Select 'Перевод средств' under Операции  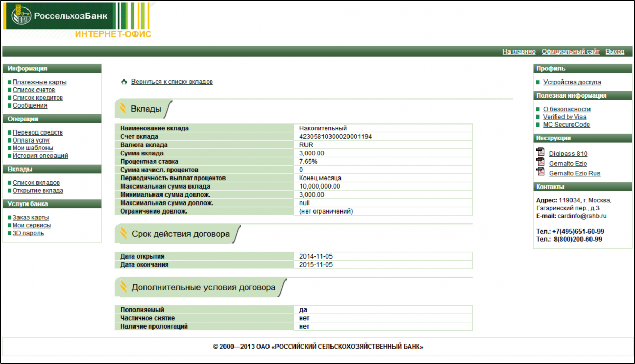pos(38,132)
